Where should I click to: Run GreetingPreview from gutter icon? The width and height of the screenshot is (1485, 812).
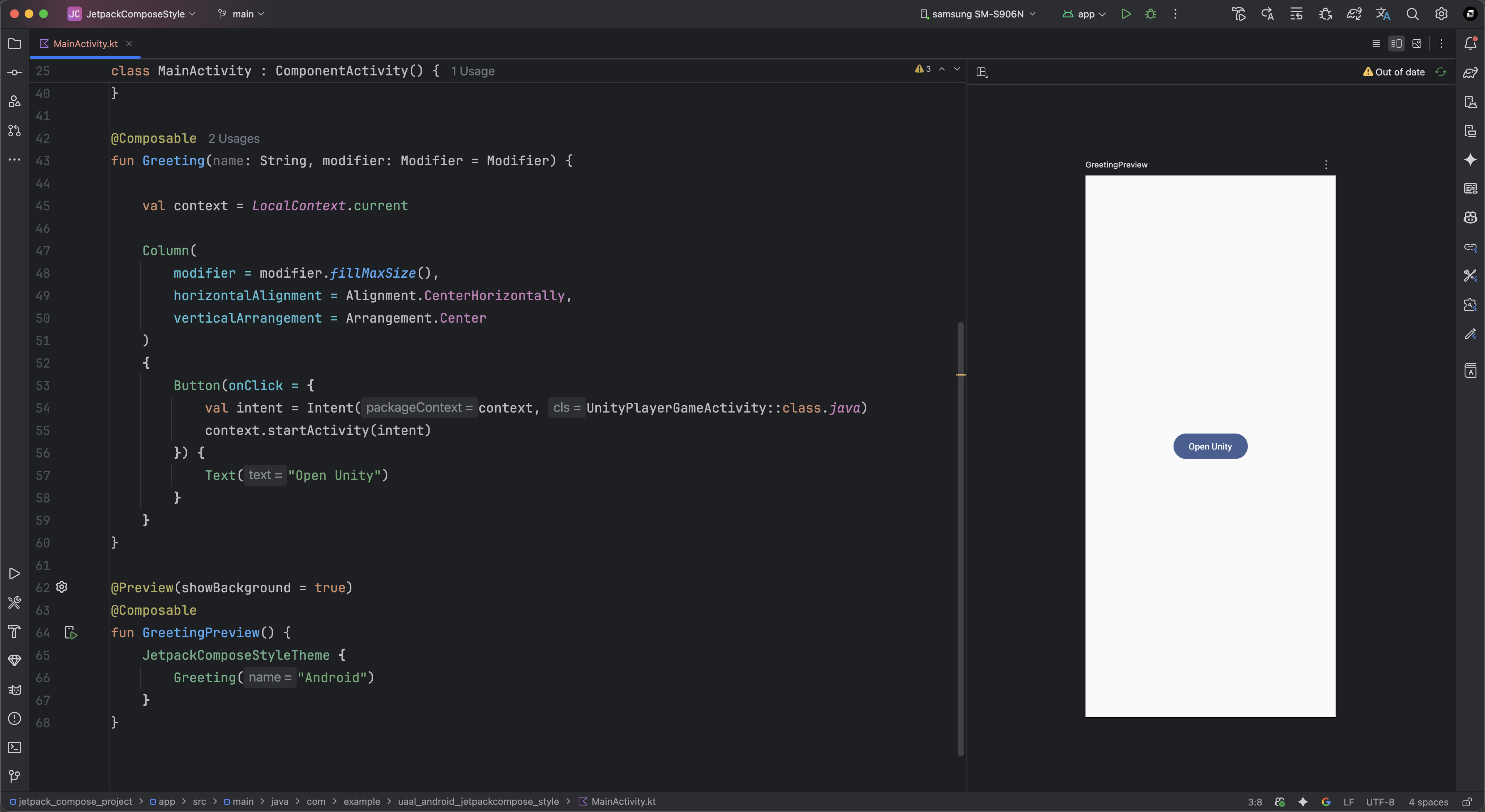pos(71,633)
